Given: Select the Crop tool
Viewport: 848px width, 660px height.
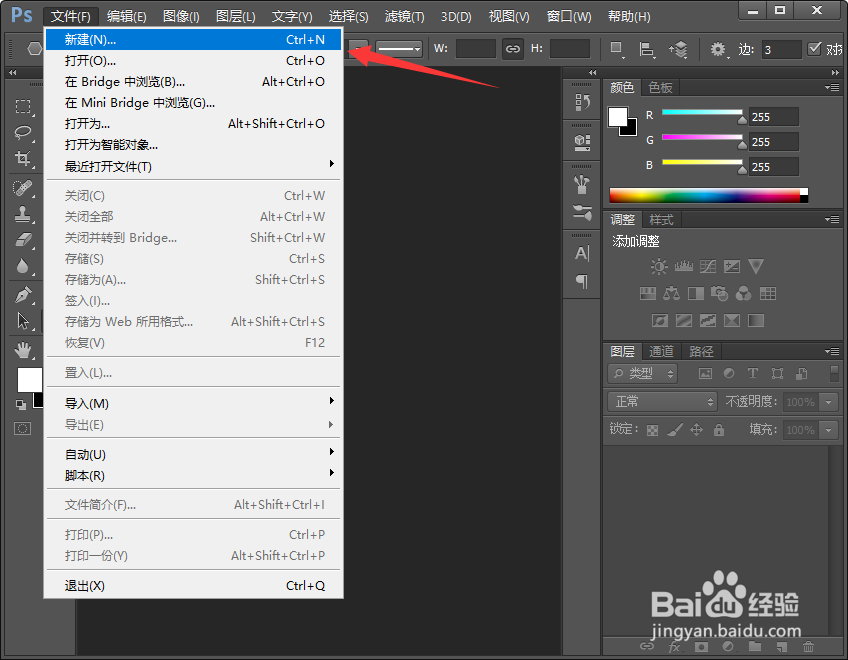Looking at the screenshot, I should (23, 159).
